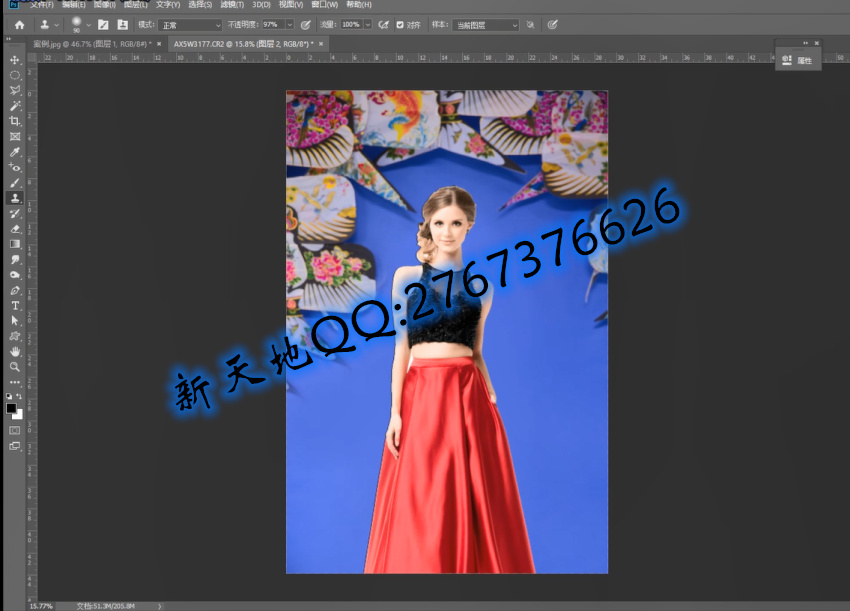Expand the brush preset picker arrow
850x611 pixels.
pyautogui.click(x=88, y=24)
